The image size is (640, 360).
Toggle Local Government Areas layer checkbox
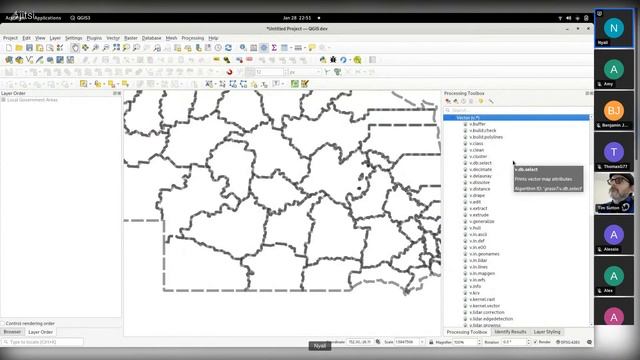(4, 100)
